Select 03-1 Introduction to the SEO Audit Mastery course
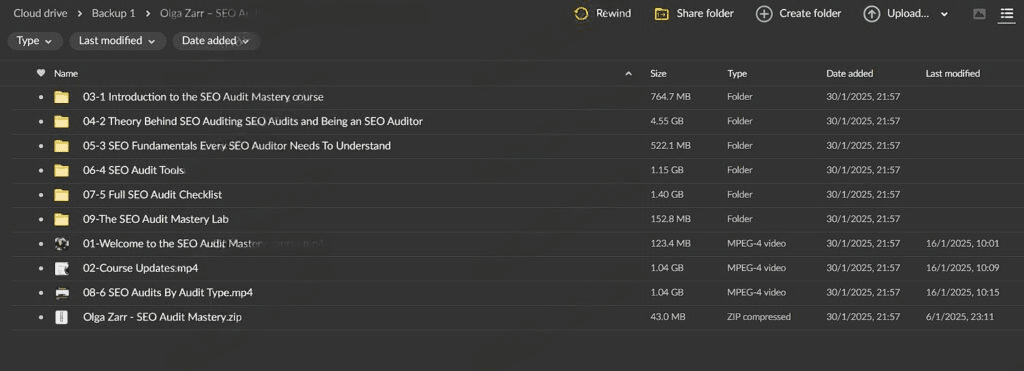 click(x=203, y=97)
